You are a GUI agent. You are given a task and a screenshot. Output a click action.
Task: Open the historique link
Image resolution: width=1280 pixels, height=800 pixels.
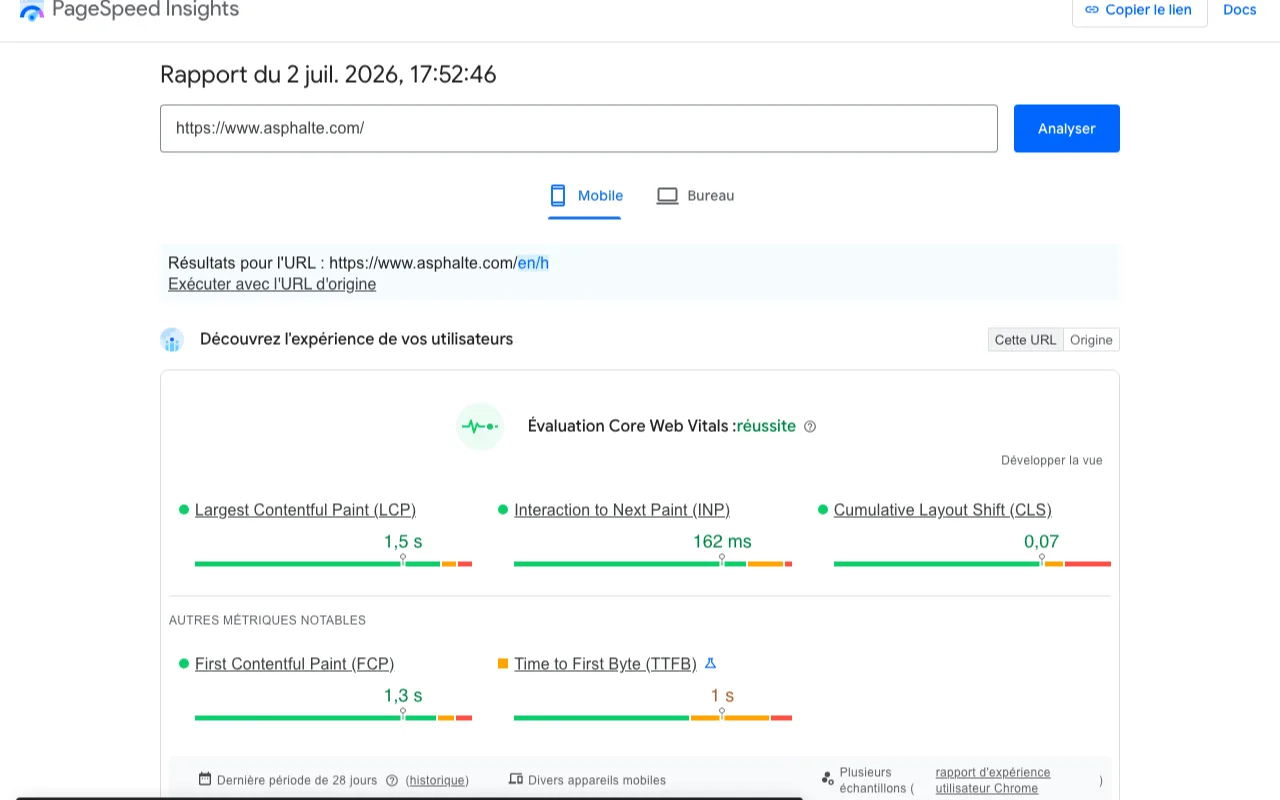[437, 780]
